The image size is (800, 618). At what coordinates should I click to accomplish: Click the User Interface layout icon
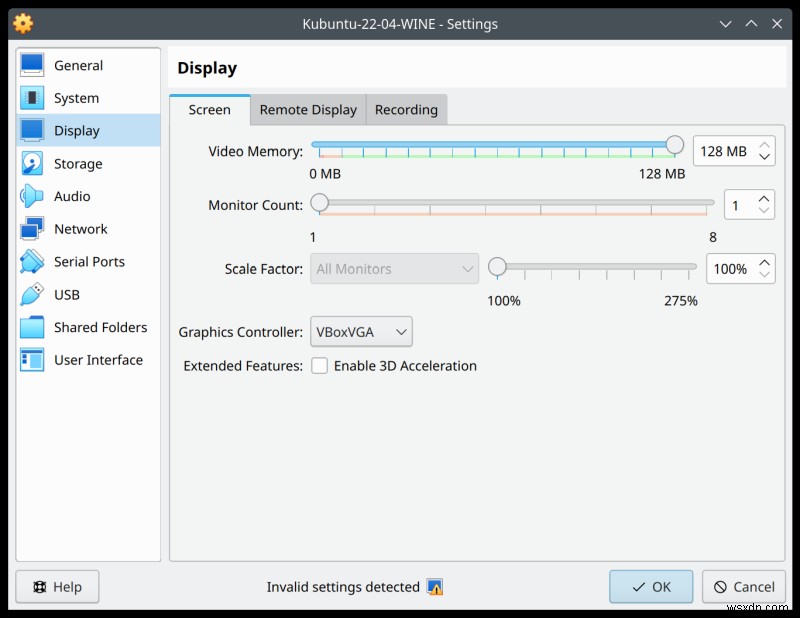pyautogui.click(x=32, y=360)
